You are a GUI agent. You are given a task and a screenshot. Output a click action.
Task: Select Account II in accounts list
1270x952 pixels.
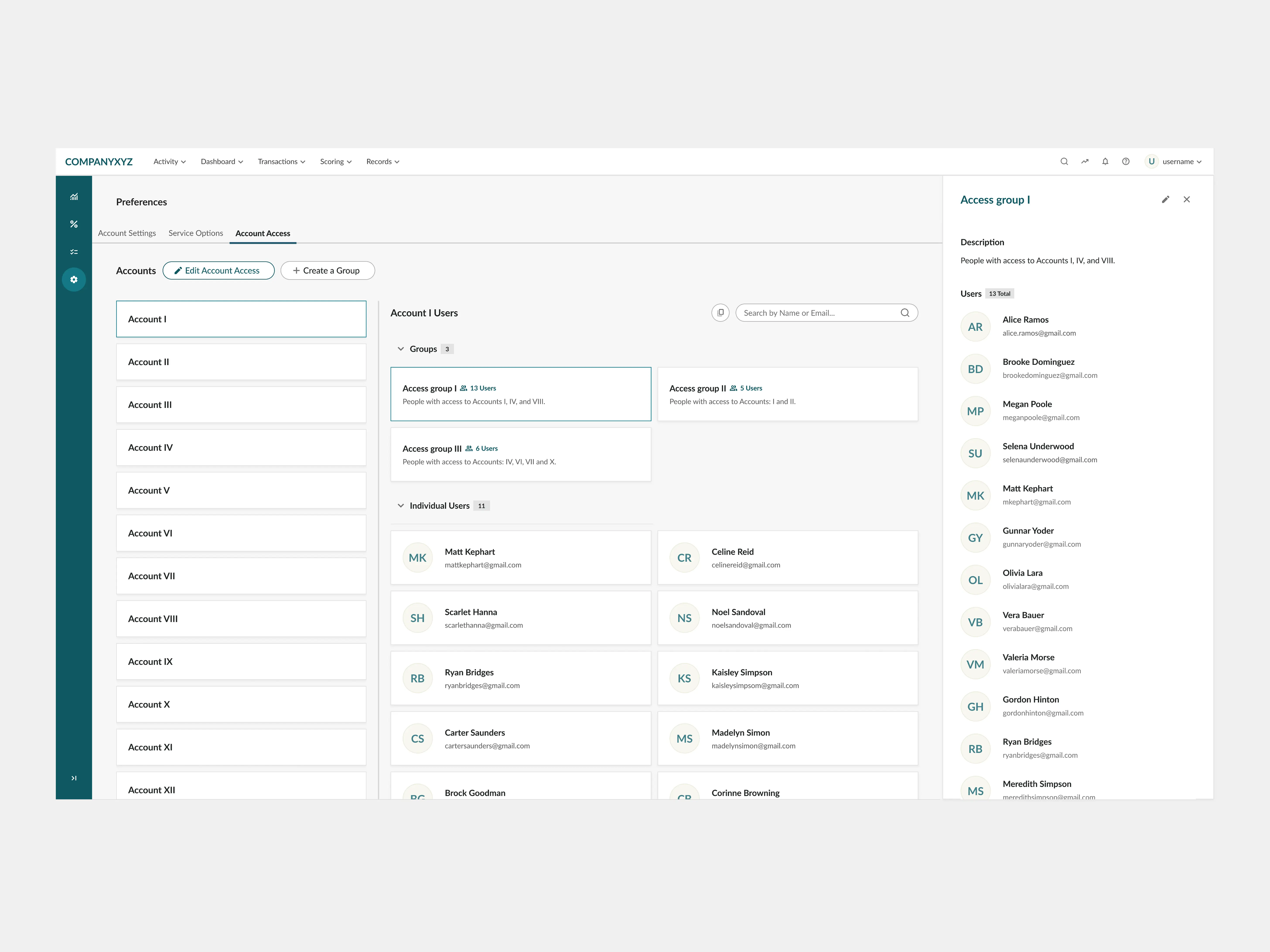241,362
